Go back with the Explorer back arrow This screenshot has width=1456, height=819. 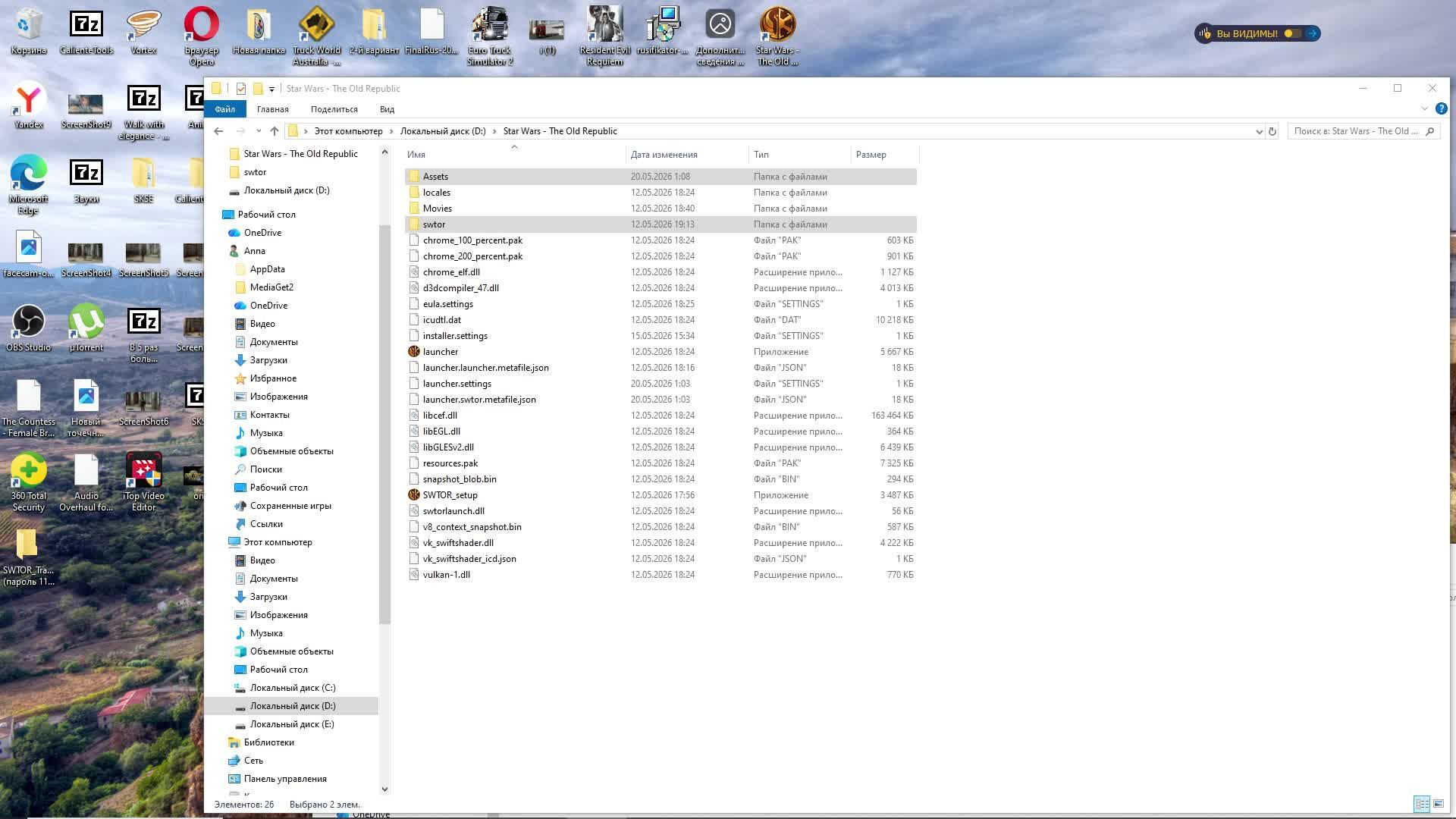click(x=218, y=131)
